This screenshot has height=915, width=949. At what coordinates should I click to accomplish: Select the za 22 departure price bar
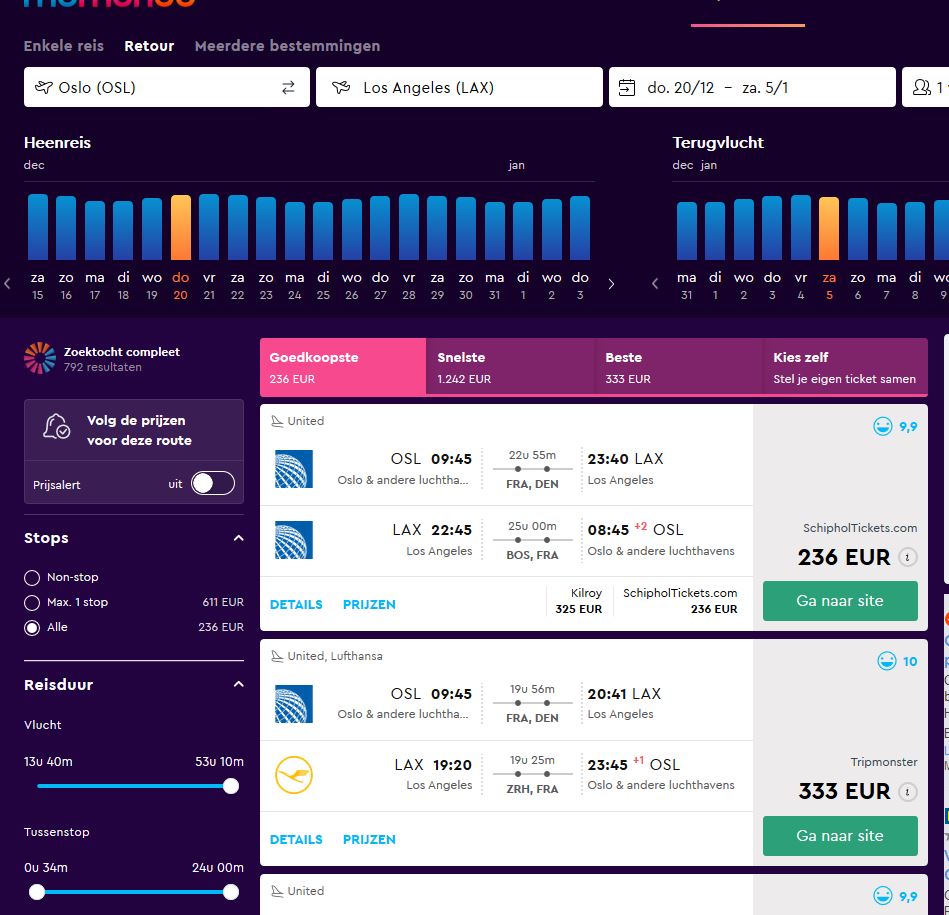237,228
